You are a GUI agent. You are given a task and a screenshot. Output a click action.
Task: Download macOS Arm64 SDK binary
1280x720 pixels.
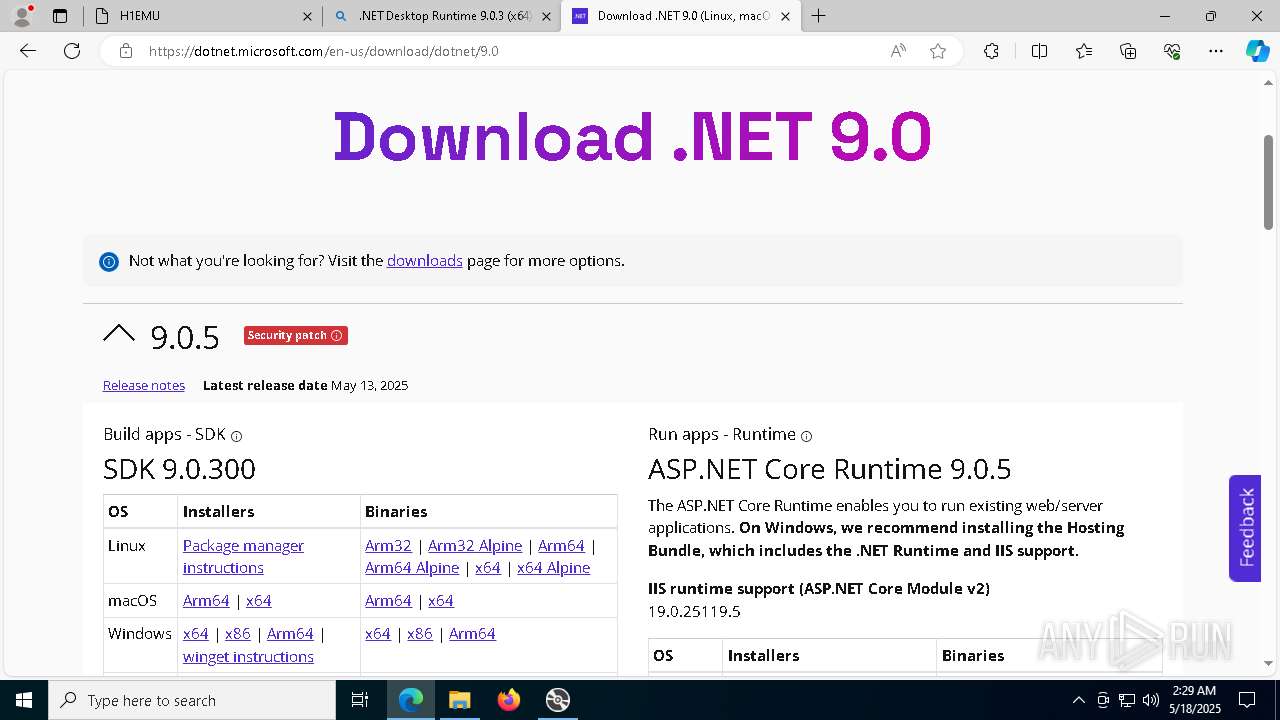388,601
